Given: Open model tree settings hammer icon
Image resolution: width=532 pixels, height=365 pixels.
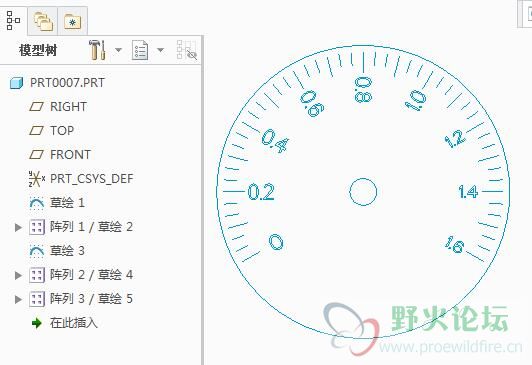Looking at the screenshot, I should [x=97, y=50].
